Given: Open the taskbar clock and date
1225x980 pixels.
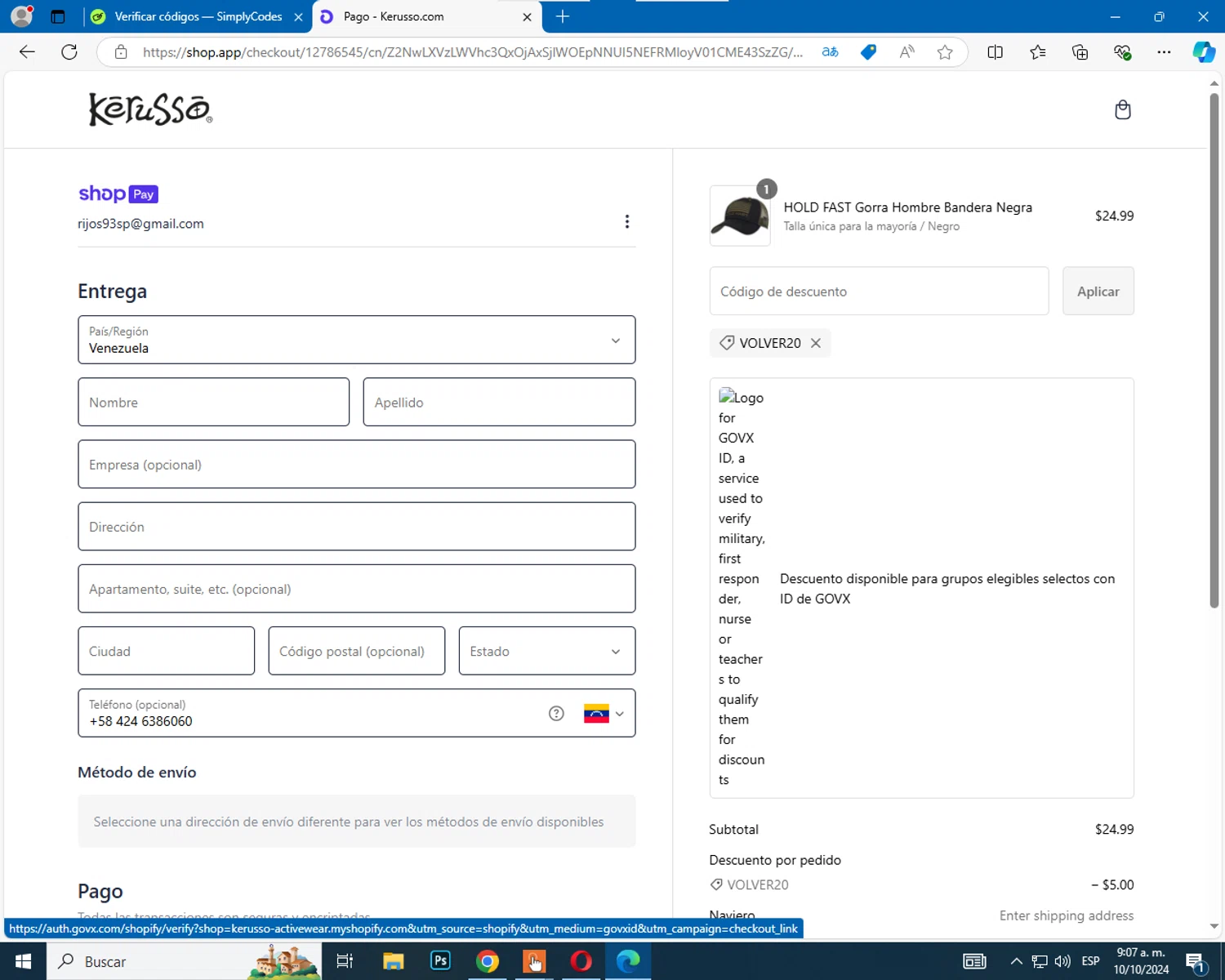Looking at the screenshot, I should coord(1141,961).
